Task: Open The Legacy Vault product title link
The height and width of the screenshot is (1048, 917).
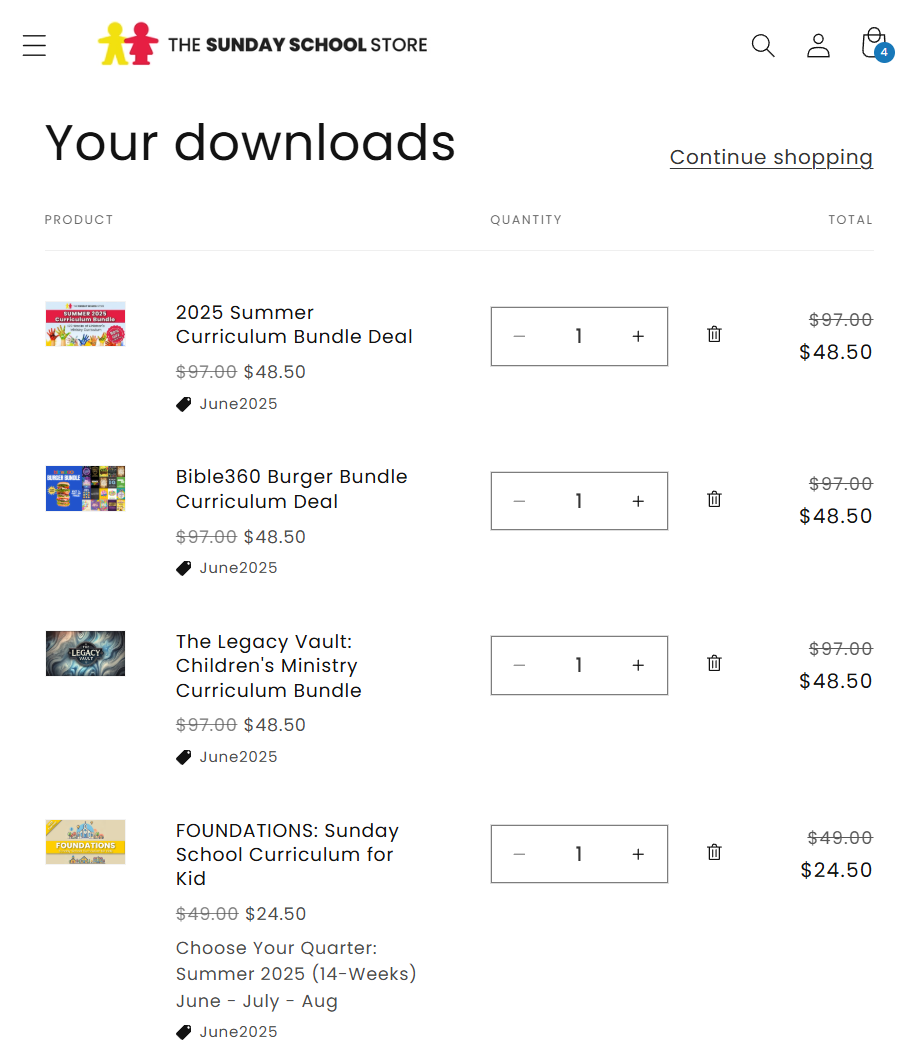Action: [268, 665]
